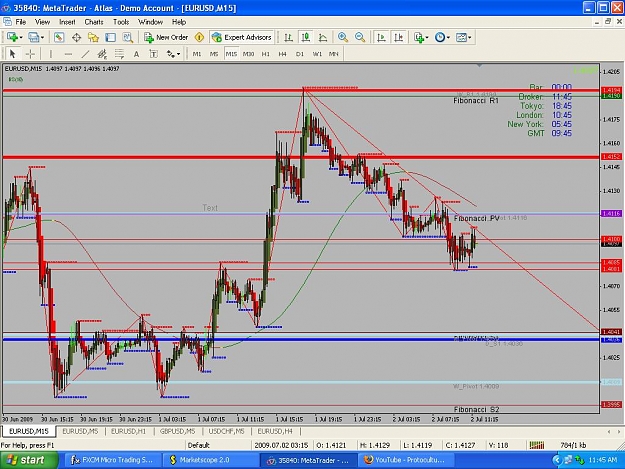Click the Periods clock icon
This screenshot has width=625, height=469.
[440, 37]
